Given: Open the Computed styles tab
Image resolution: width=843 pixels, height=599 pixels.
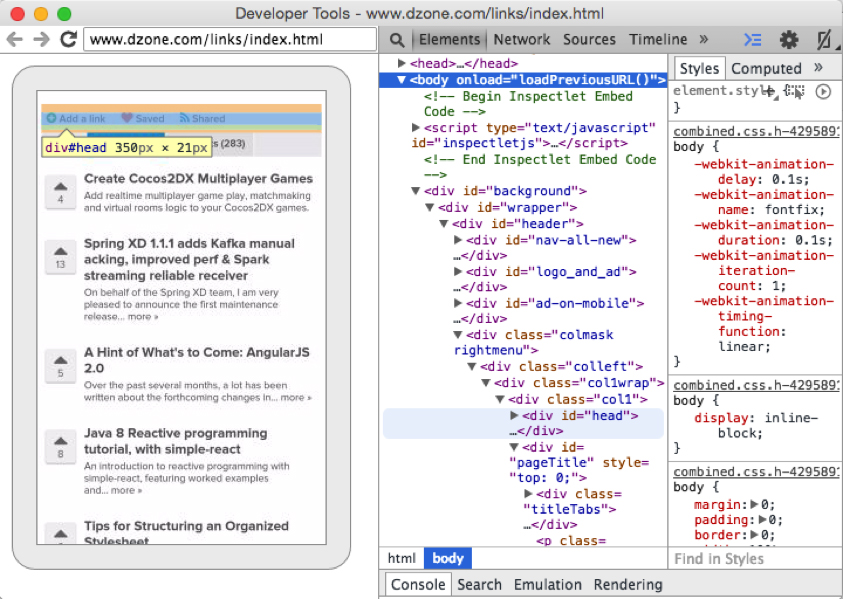Looking at the screenshot, I should click(x=766, y=68).
